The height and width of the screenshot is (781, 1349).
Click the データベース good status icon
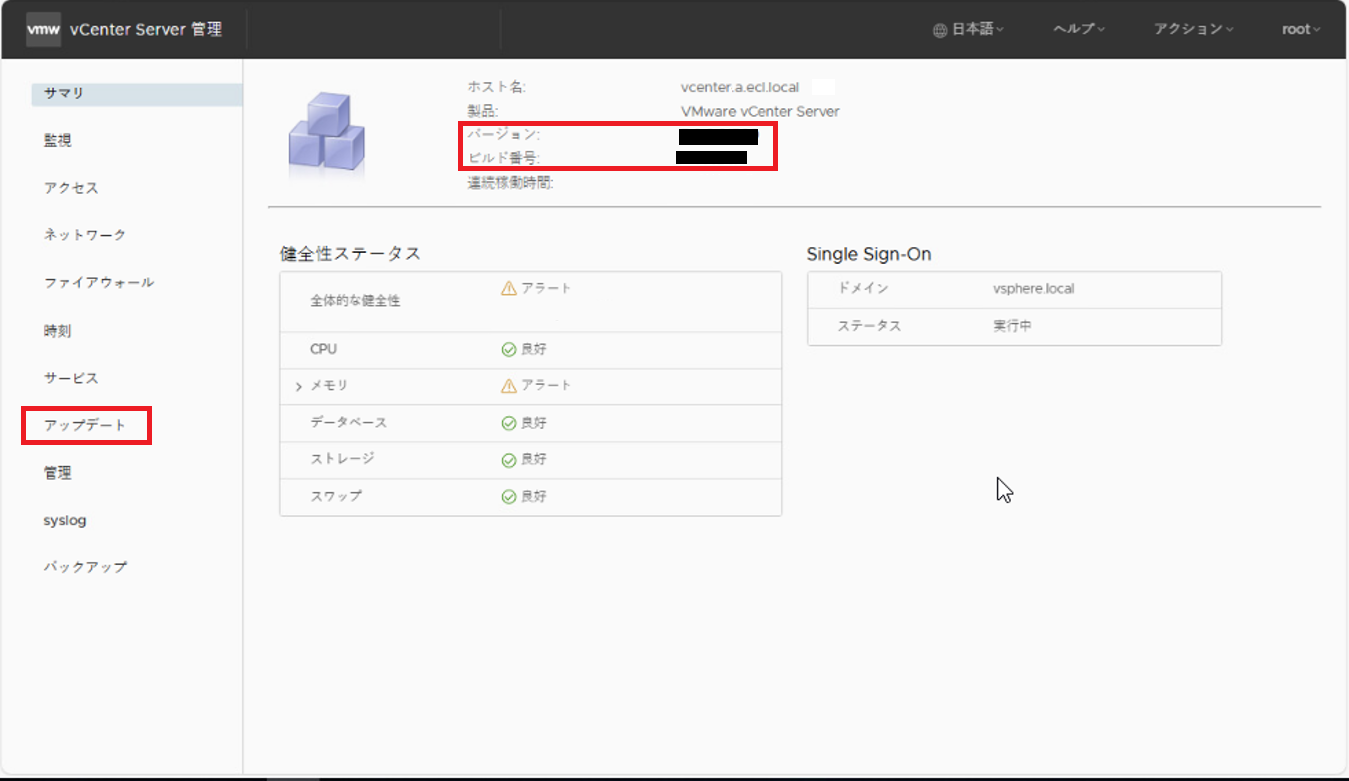tap(509, 423)
